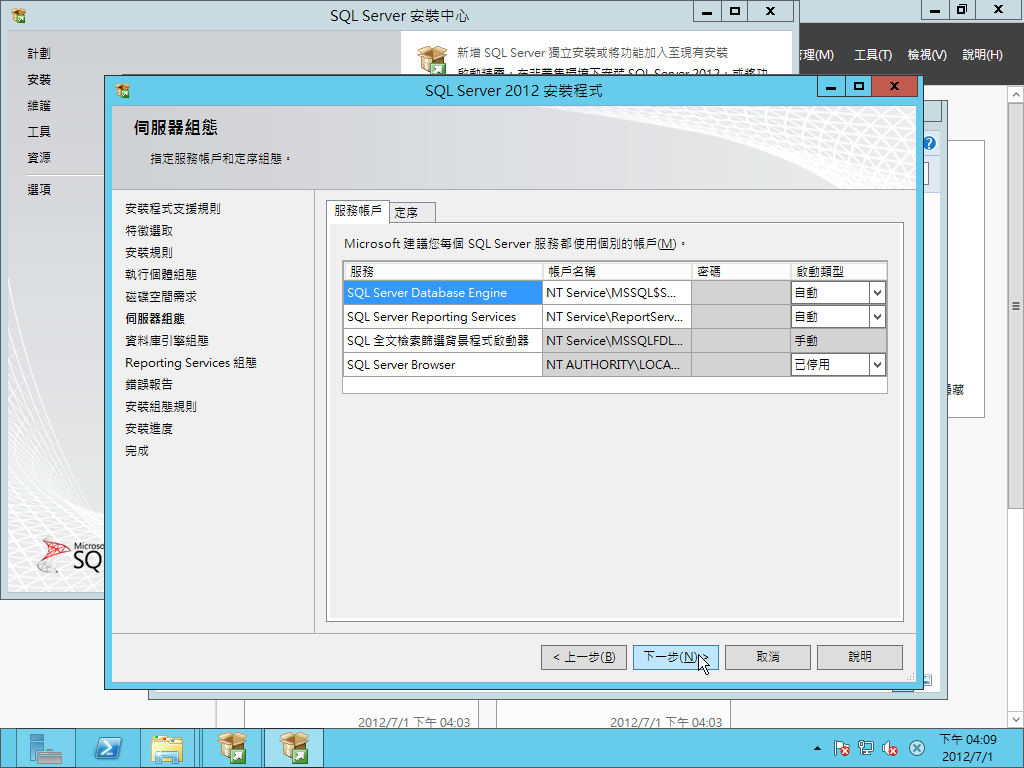Viewport: 1024px width, 768px height.
Task: Click 安裝規則 step in sidebar
Action: pos(149,253)
